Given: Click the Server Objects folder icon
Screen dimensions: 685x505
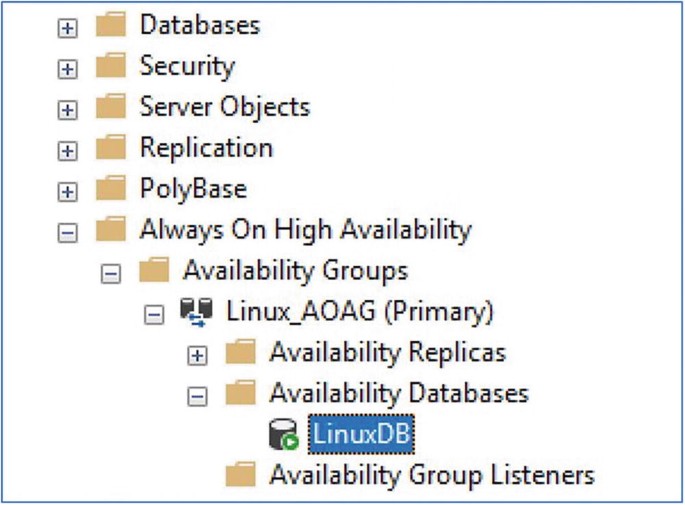Looking at the screenshot, I should click(x=111, y=108).
